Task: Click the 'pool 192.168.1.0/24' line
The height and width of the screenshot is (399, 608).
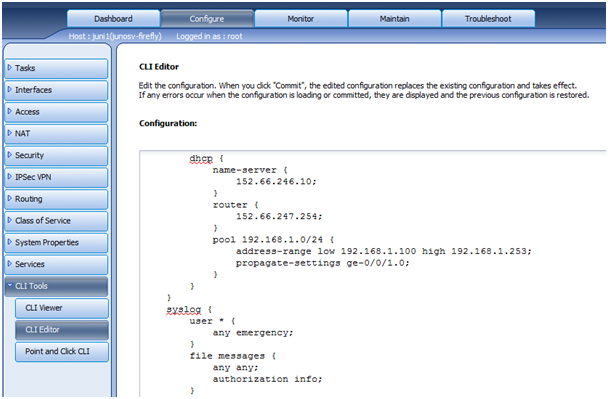Action: 273,239
